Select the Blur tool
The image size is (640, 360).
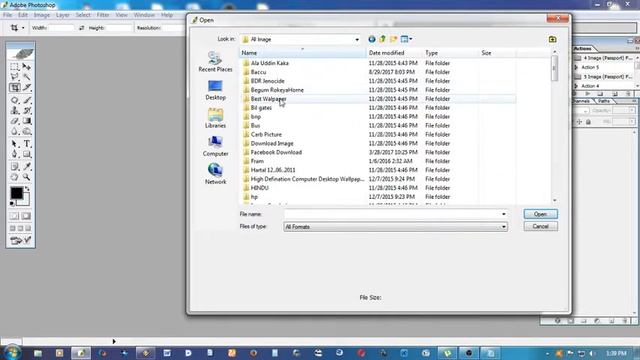pyautogui.click(x=15, y=131)
